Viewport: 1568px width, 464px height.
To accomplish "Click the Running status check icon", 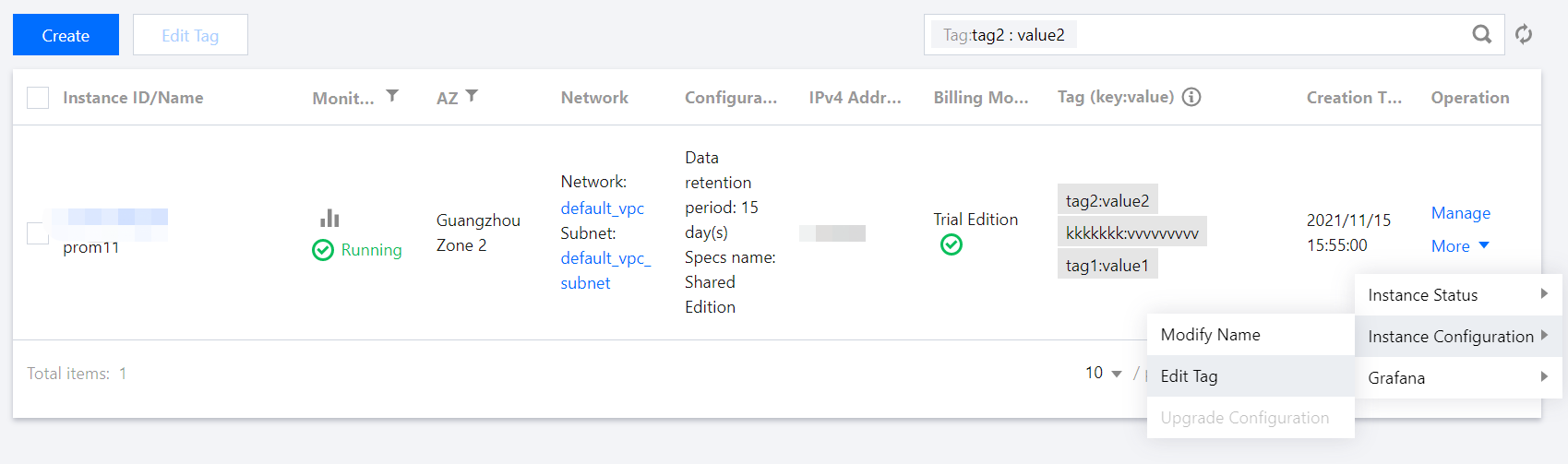I will pyautogui.click(x=322, y=250).
